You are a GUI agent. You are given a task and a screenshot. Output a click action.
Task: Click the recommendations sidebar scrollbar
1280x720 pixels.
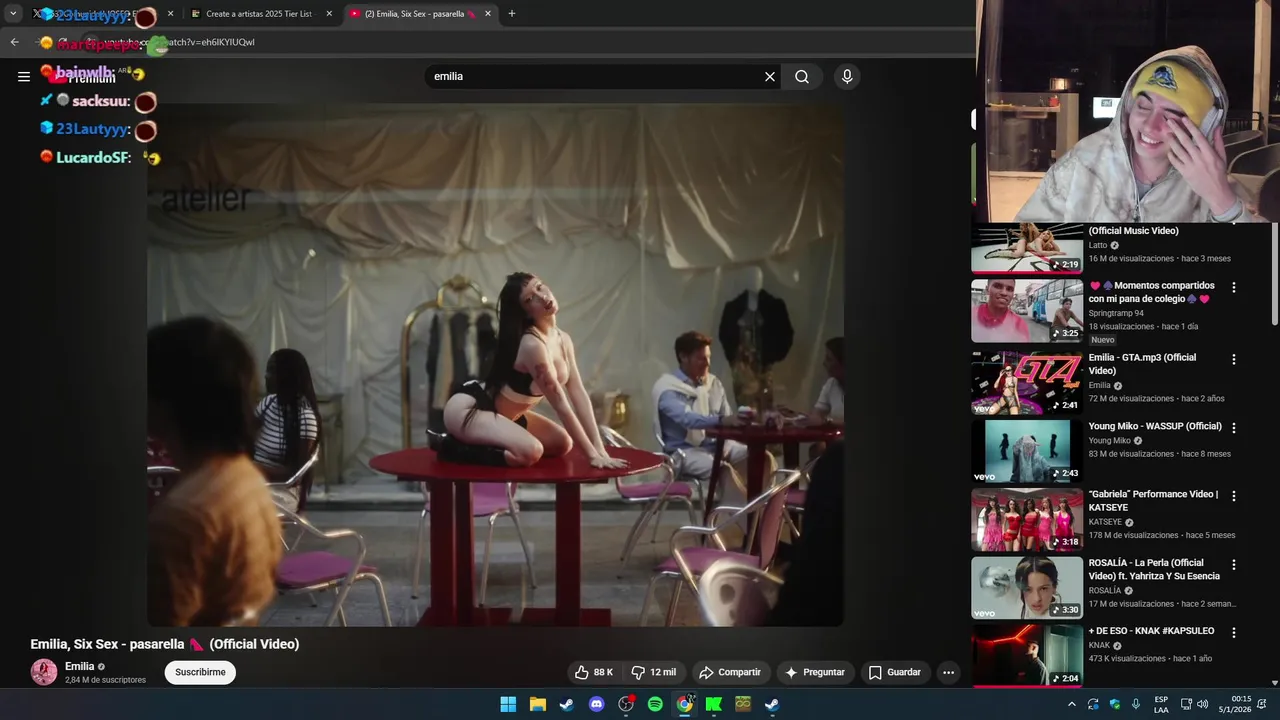[1275, 275]
